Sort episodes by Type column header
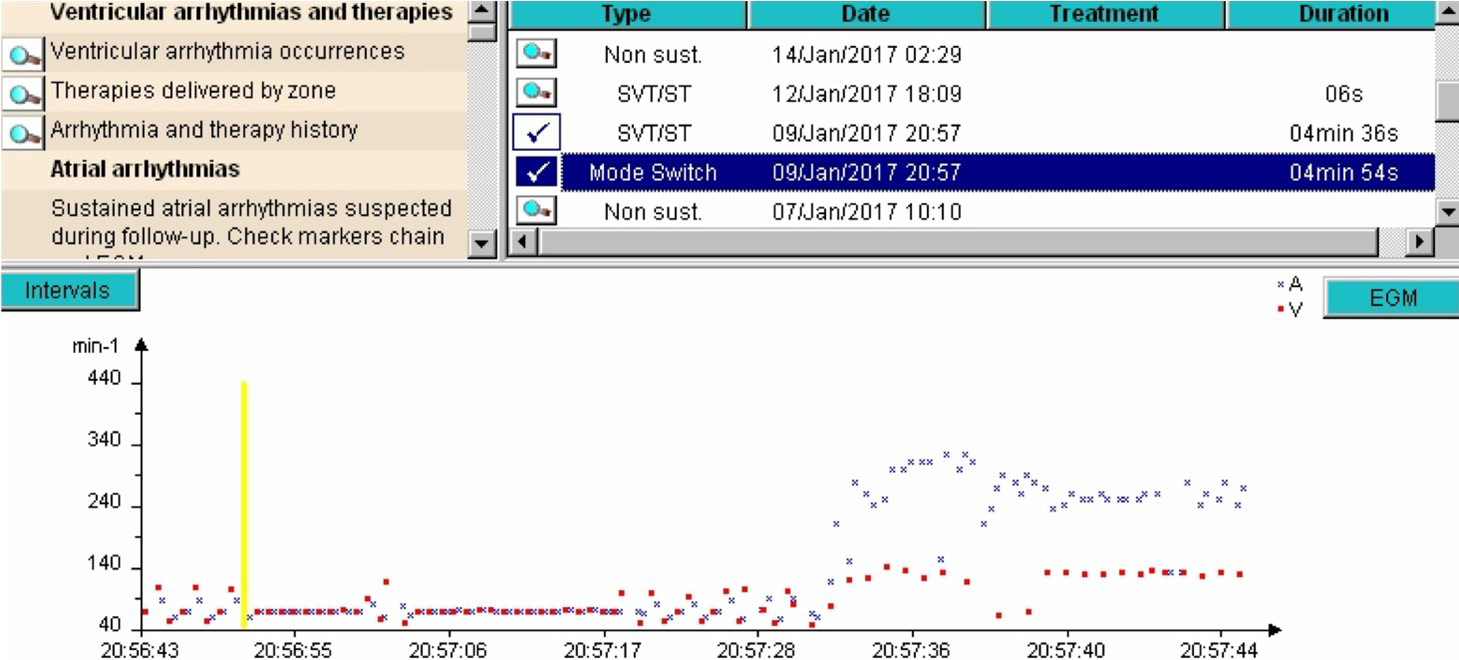The width and height of the screenshot is (1459, 660). (x=627, y=14)
